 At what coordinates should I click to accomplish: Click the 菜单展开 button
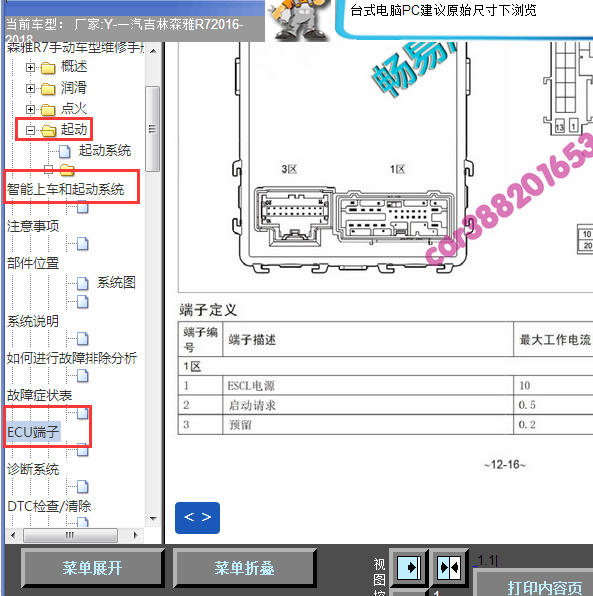92,568
